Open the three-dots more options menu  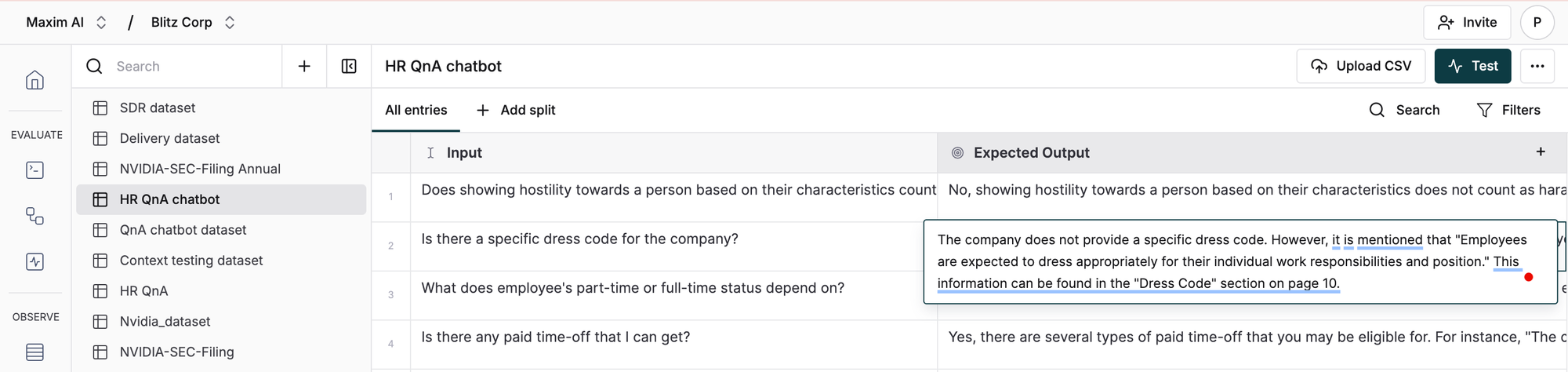click(1537, 67)
